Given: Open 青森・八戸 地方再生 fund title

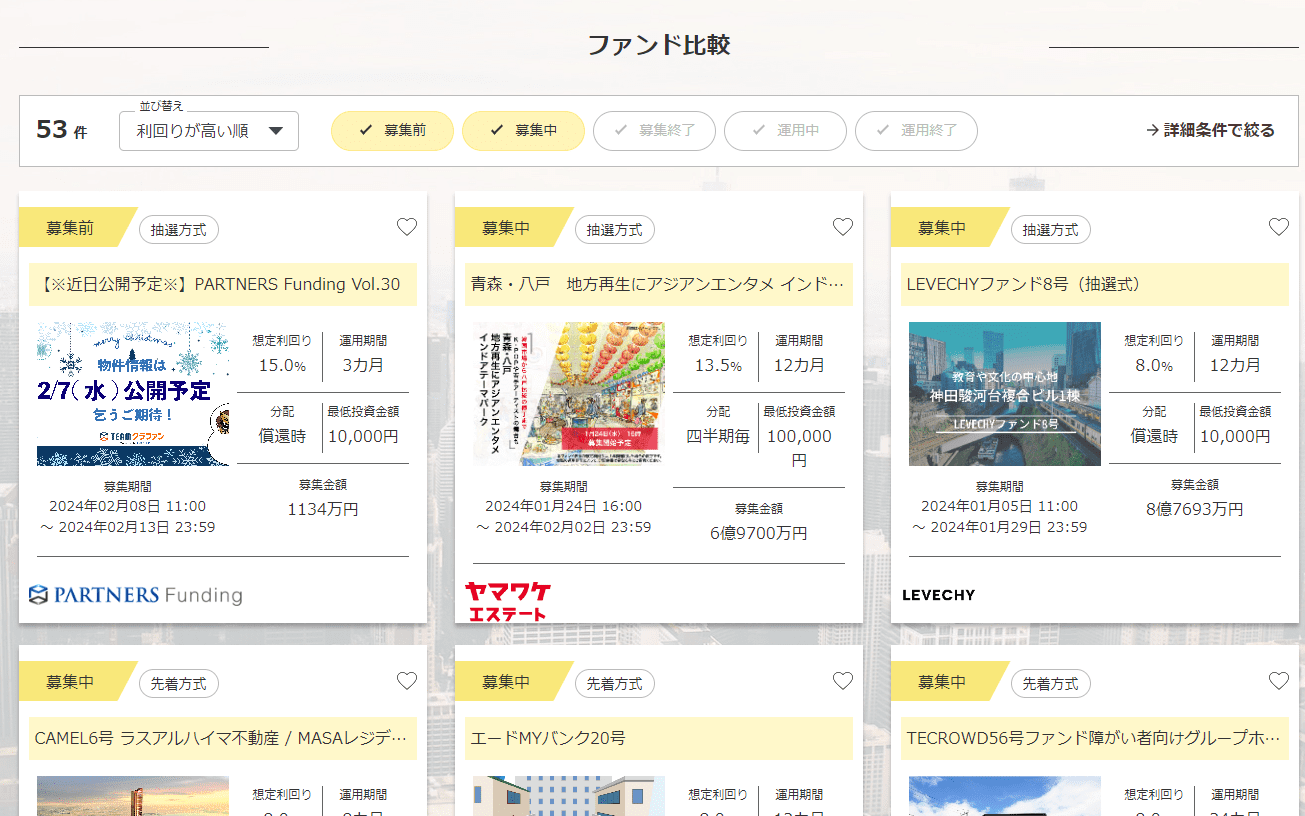Looking at the screenshot, I should (x=659, y=284).
